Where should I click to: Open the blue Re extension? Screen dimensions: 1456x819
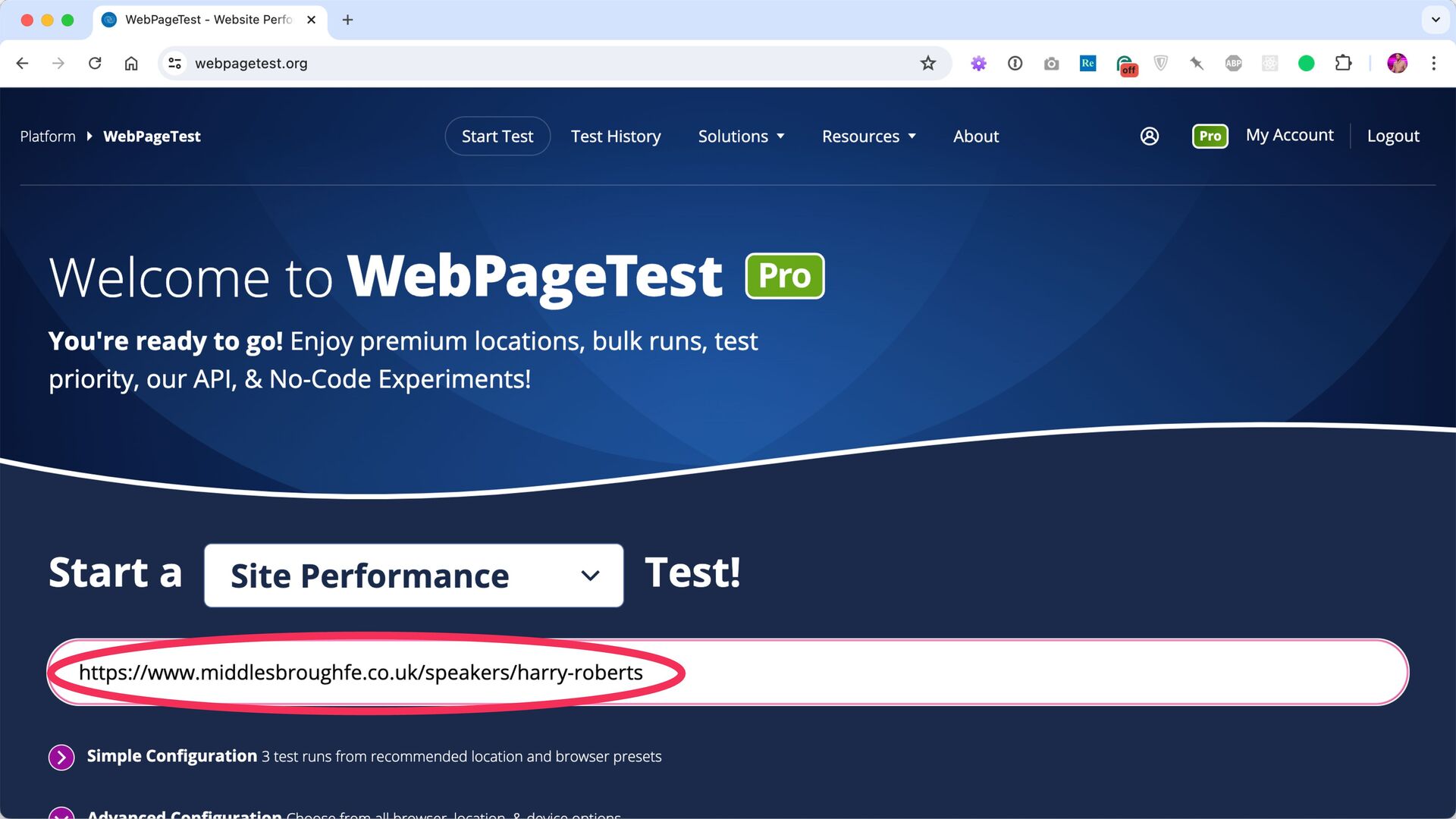tap(1088, 64)
